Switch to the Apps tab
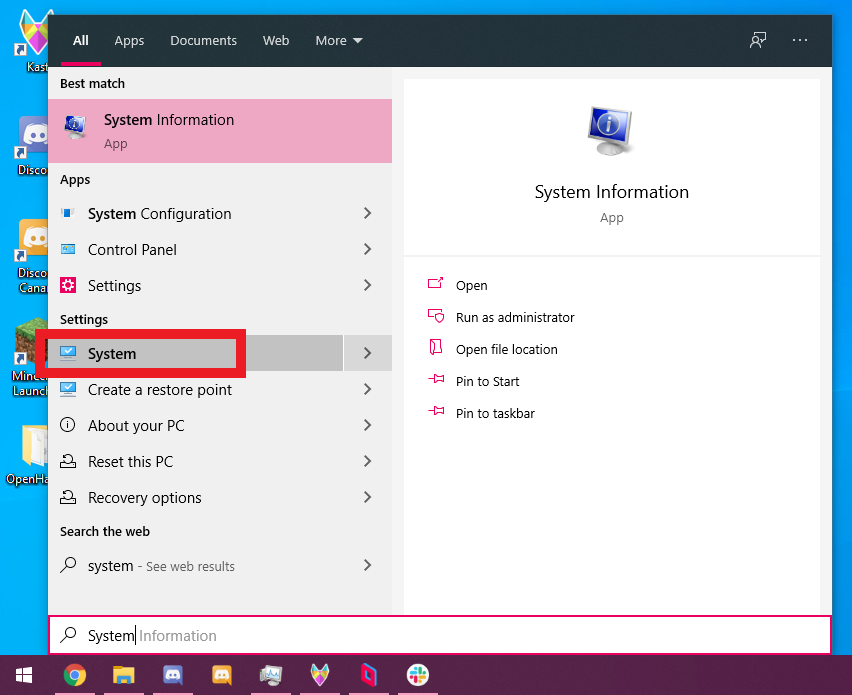The width and height of the screenshot is (852, 695). pos(129,41)
